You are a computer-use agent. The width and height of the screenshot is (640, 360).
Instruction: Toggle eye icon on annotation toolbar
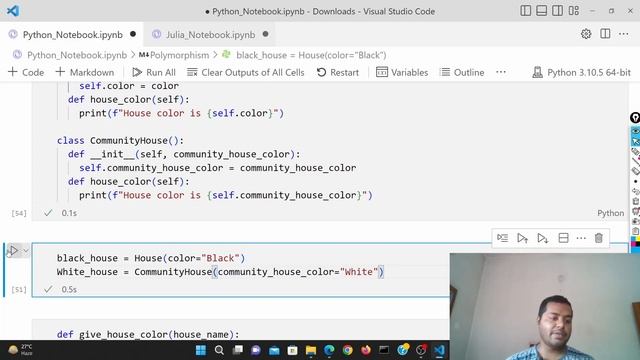(636, 131)
